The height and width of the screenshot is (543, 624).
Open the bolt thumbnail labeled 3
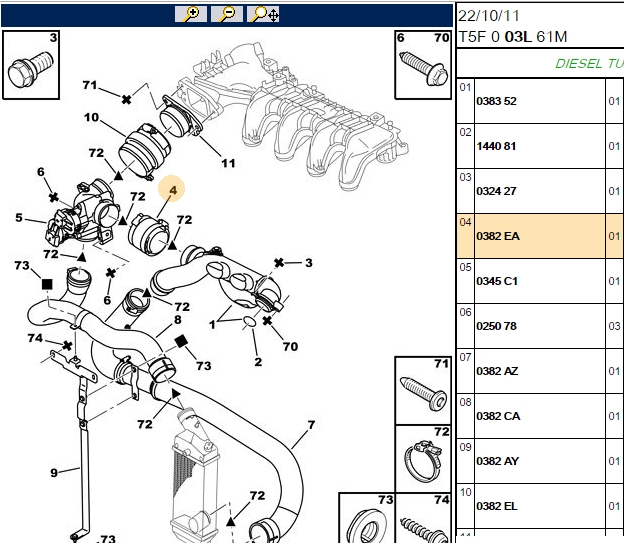point(31,65)
